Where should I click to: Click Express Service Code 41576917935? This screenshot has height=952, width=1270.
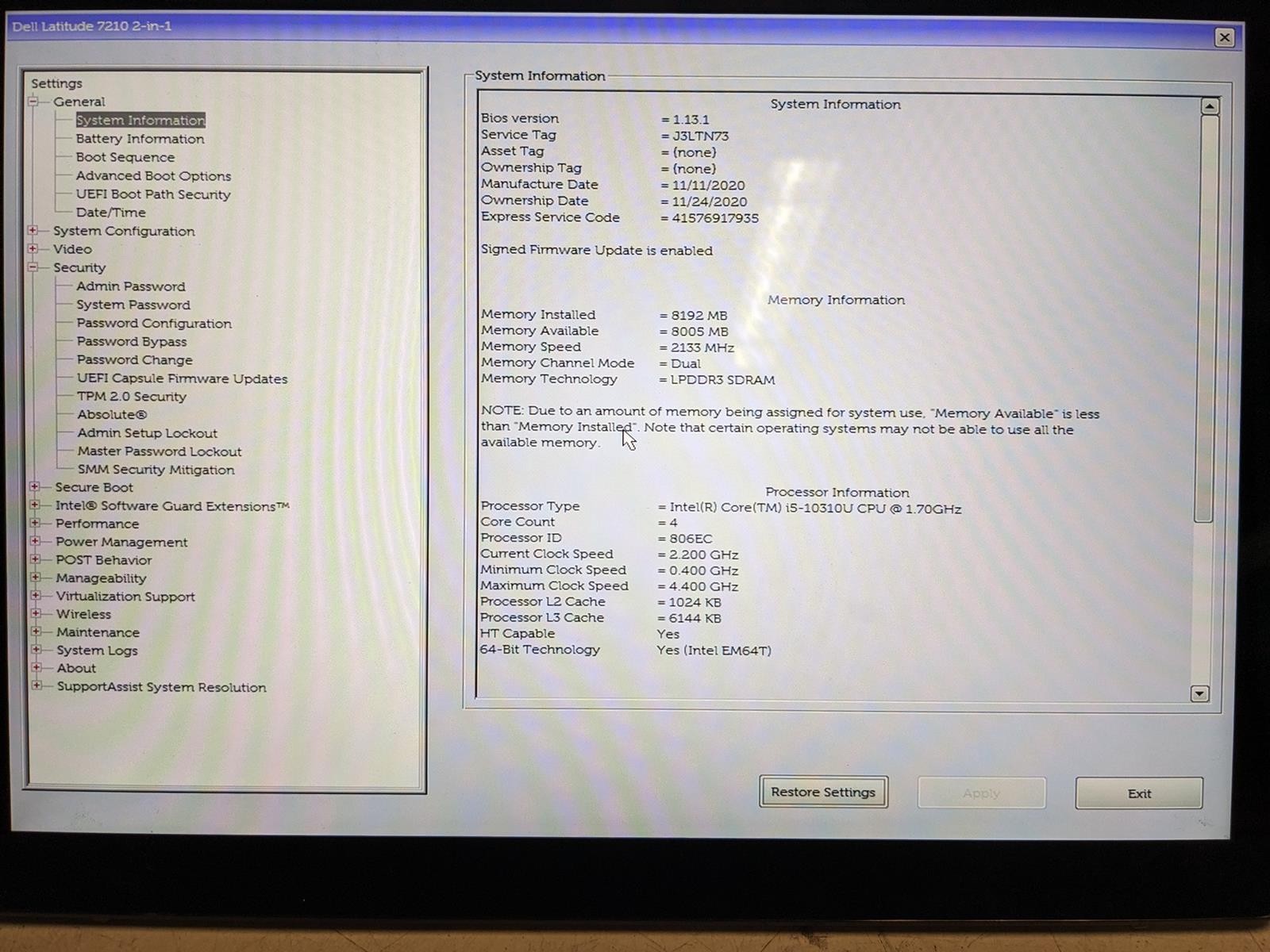(715, 218)
